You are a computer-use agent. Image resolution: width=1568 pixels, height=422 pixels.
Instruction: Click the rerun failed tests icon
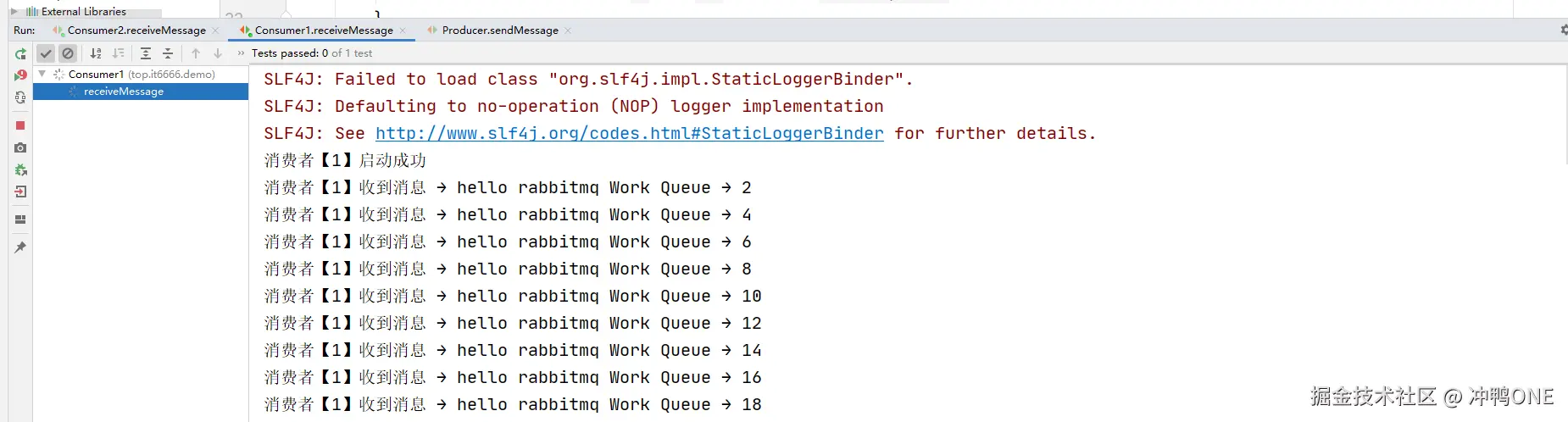tap(20, 75)
